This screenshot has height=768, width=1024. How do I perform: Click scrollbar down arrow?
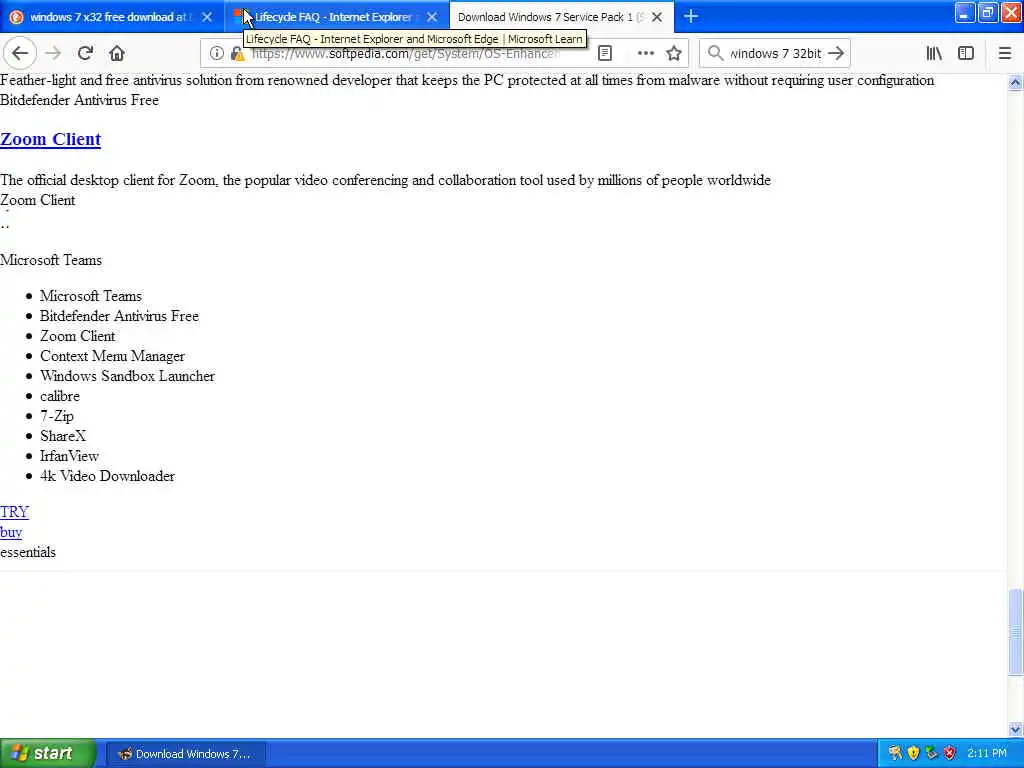pos(1015,729)
